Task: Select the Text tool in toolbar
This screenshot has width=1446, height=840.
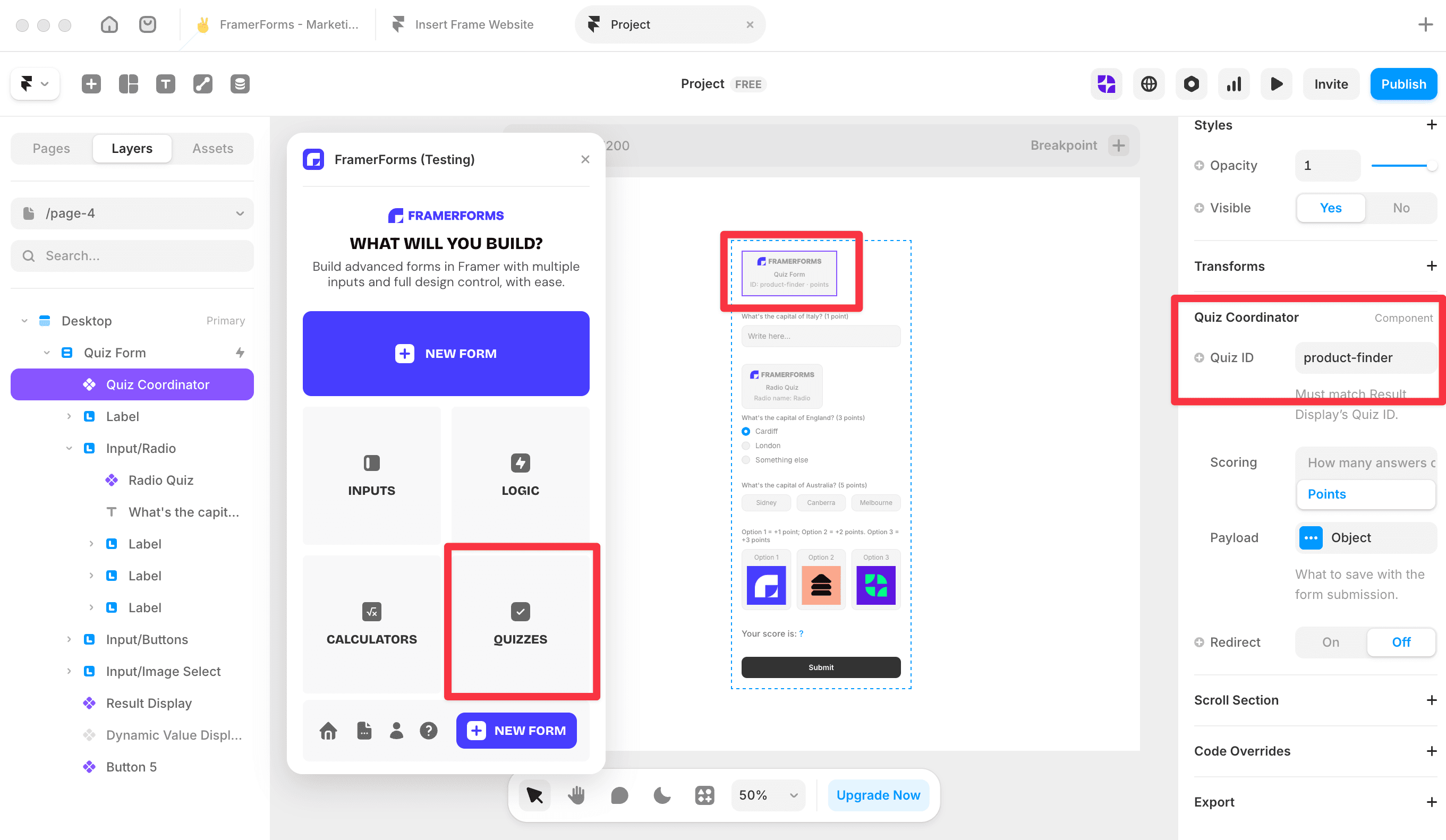Action: pyautogui.click(x=166, y=84)
